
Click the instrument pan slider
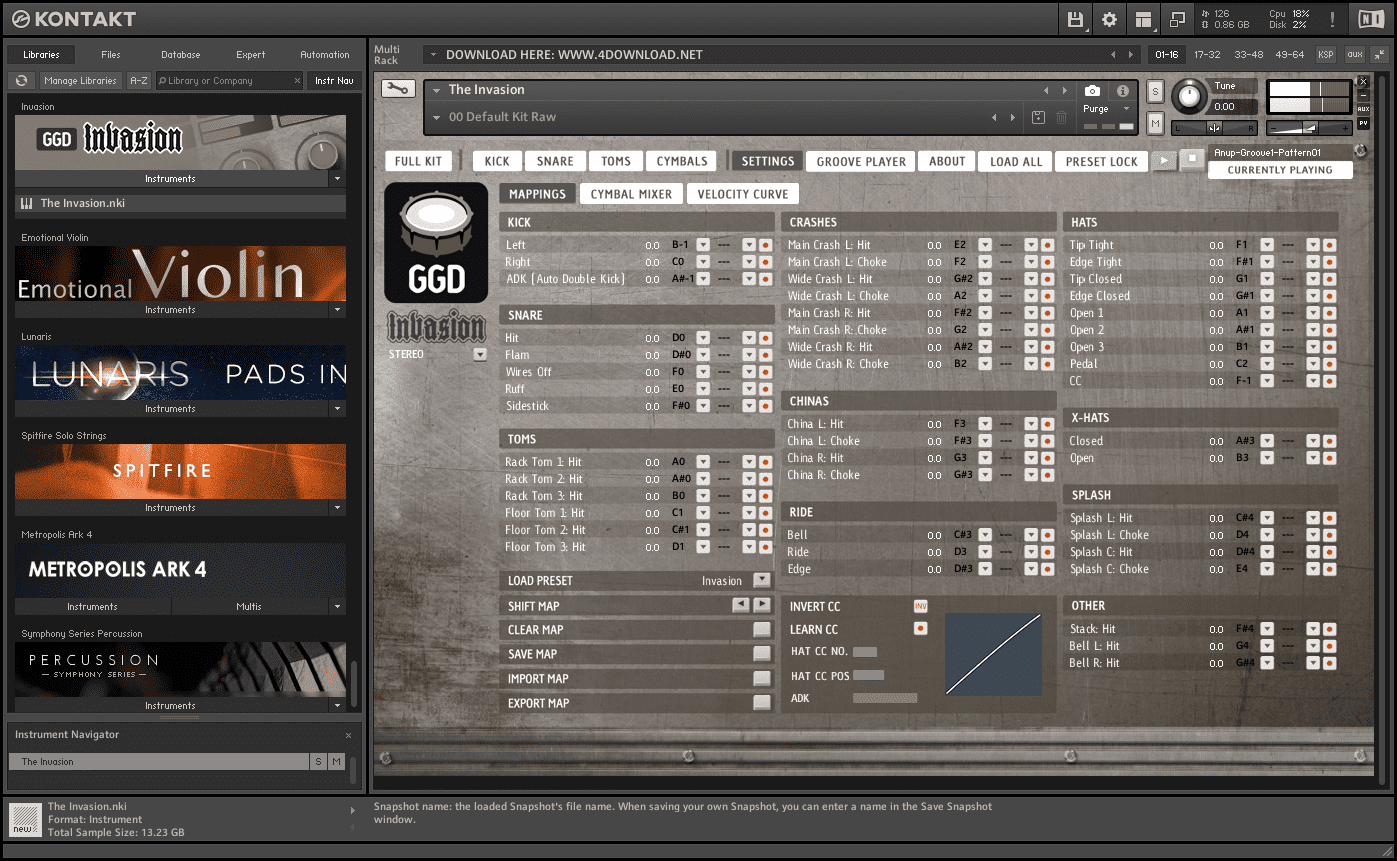pos(1215,128)
